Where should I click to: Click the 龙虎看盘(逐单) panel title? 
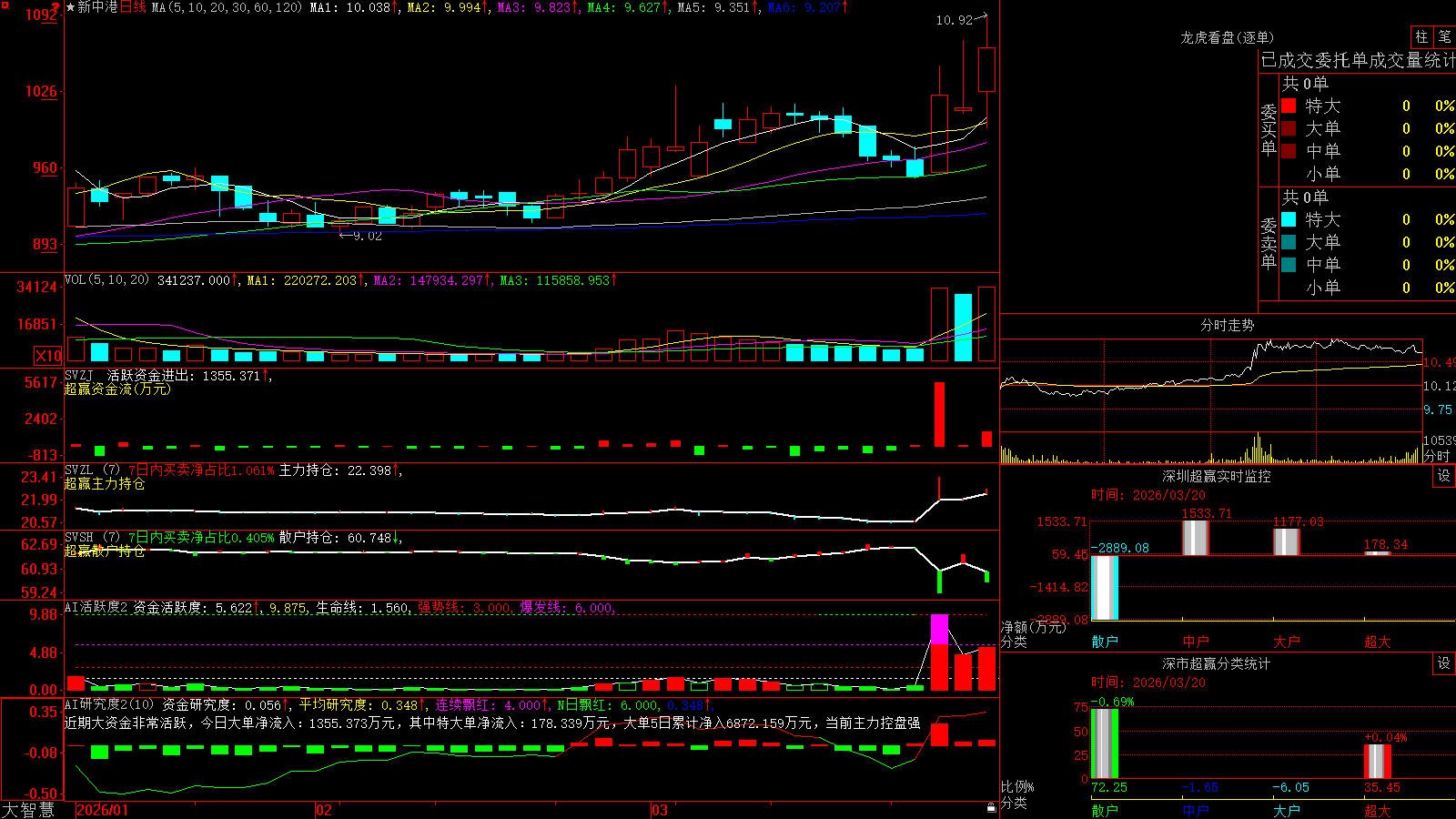1227,37
